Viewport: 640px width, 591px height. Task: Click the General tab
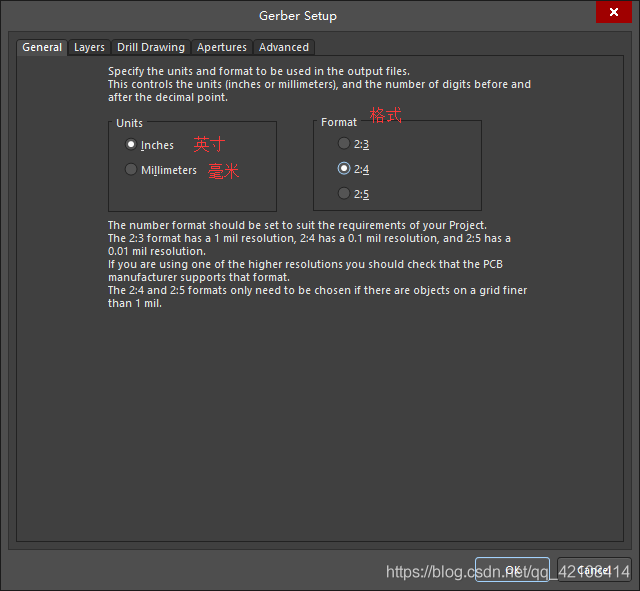pos(42,47)
